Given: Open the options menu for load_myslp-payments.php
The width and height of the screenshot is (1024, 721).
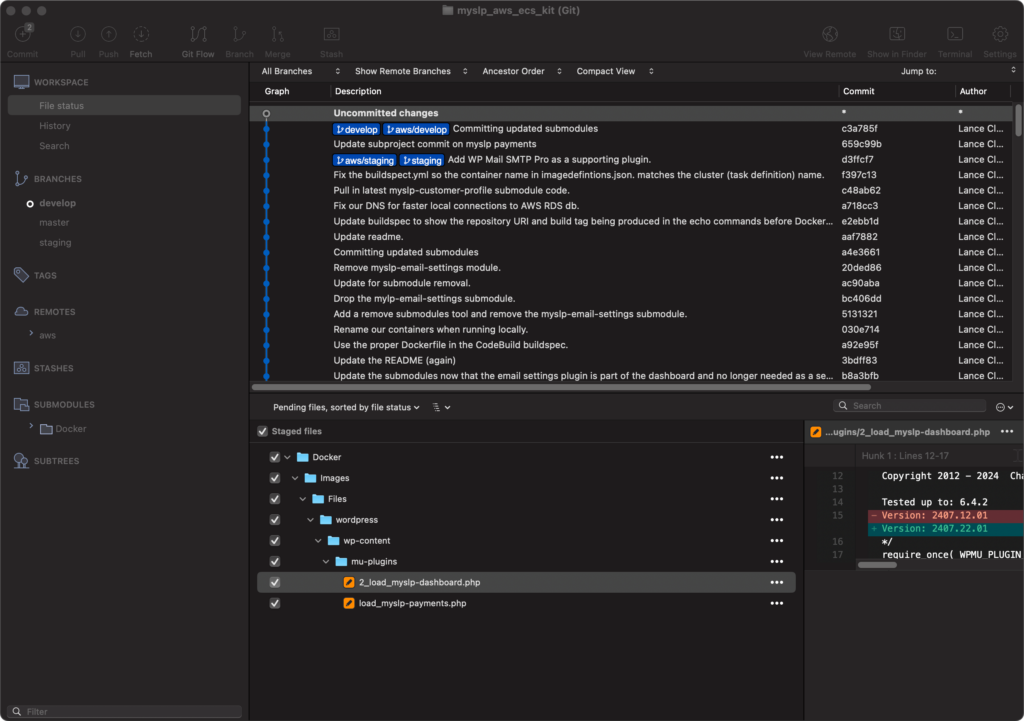Looking at the screenshot, I should click(776, 603).
